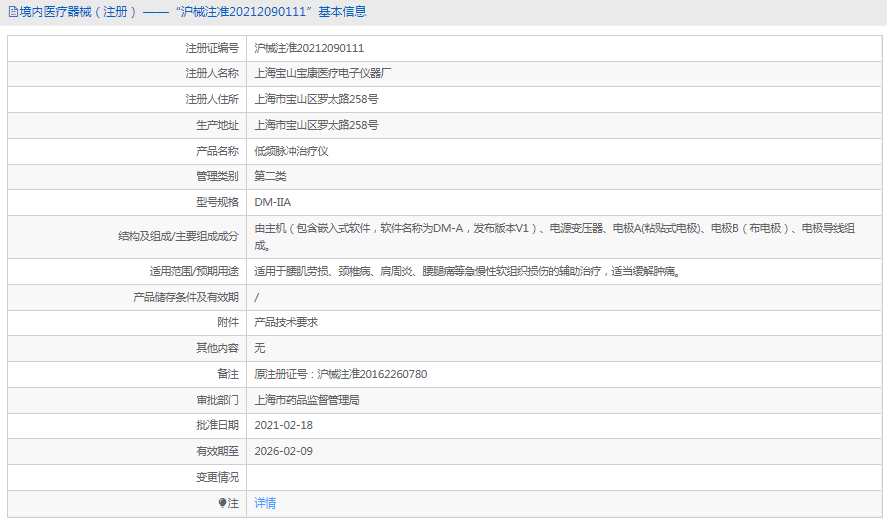Click the 结构及组成/主要组成成分 label
This screenshot has width=887, height=521.
click(178, 236)
